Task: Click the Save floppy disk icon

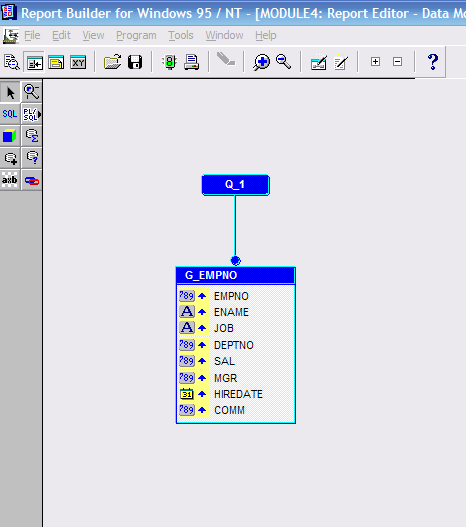Action: 135,62
